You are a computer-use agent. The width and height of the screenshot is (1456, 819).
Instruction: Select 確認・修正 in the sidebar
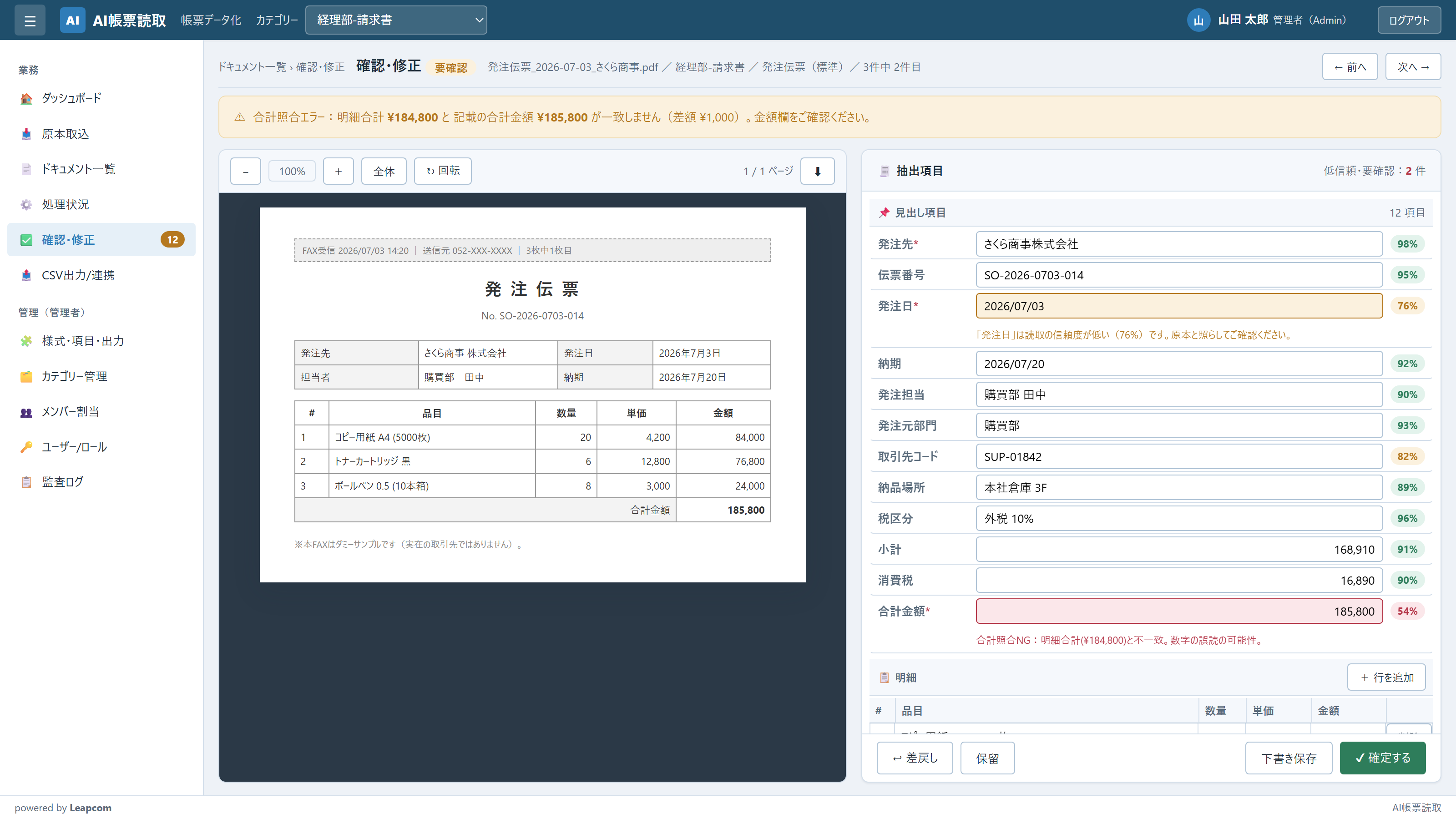click(x=101, y=240)
